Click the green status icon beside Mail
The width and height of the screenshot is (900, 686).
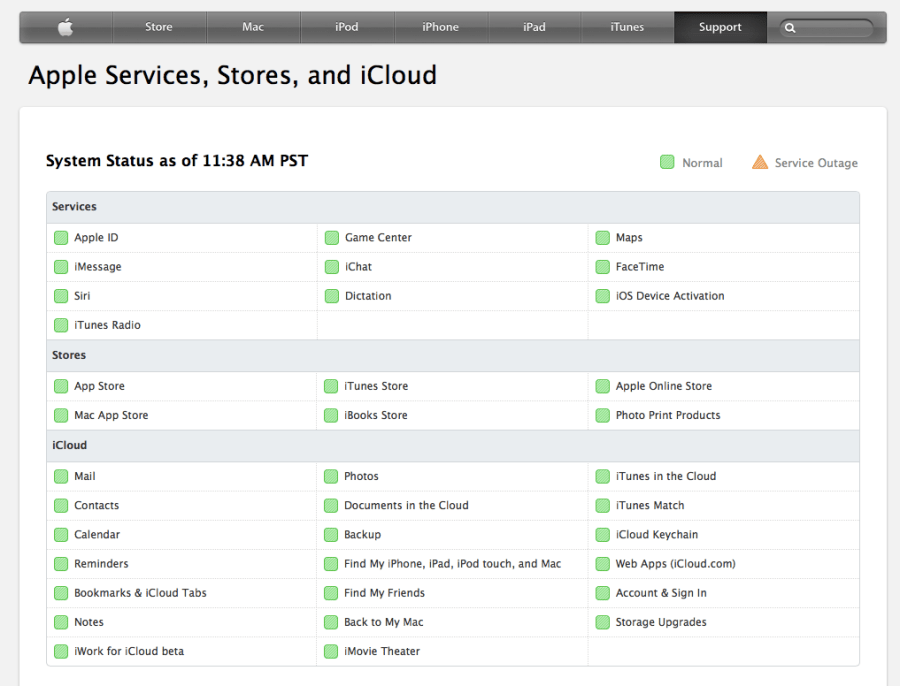click(61, 477)
